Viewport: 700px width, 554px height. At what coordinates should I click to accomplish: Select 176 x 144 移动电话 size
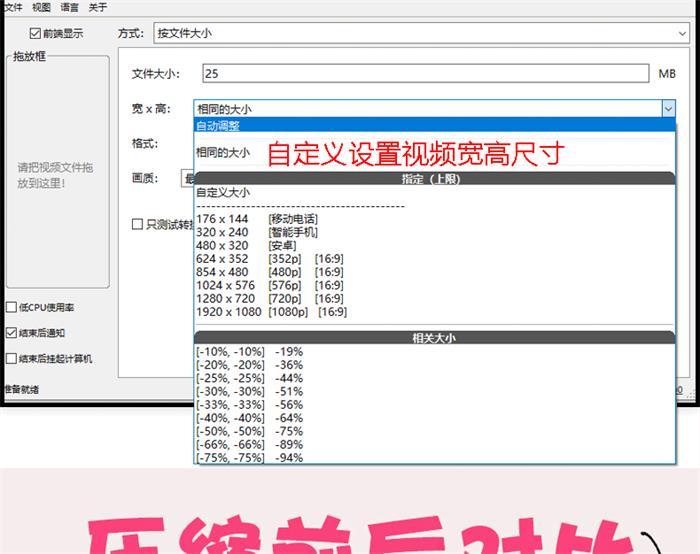coord(435,219)
